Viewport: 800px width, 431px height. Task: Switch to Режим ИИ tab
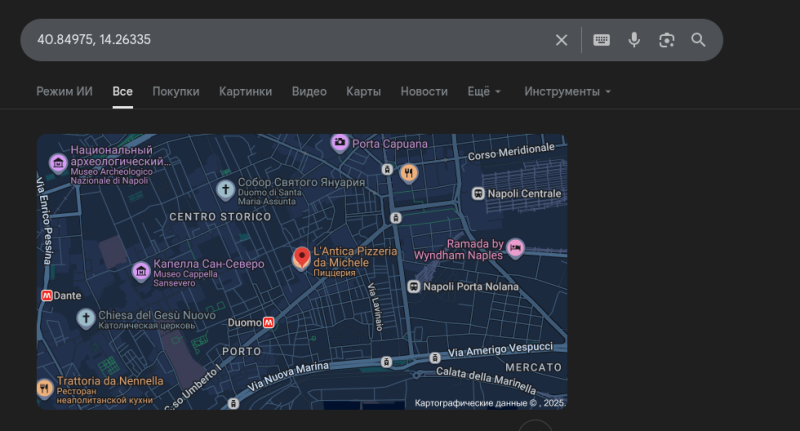(64, 92)
